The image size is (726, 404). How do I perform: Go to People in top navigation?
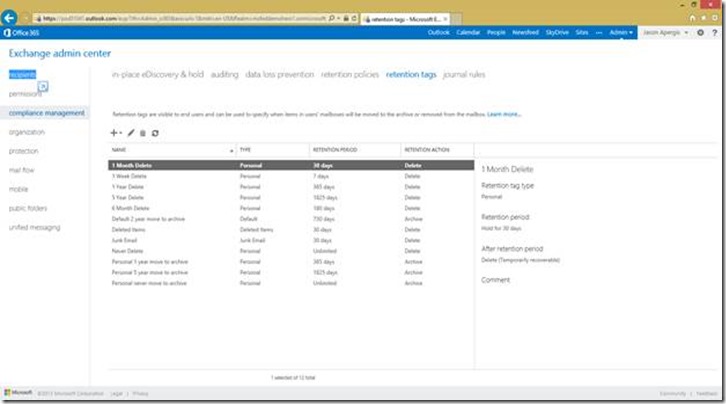496,32
